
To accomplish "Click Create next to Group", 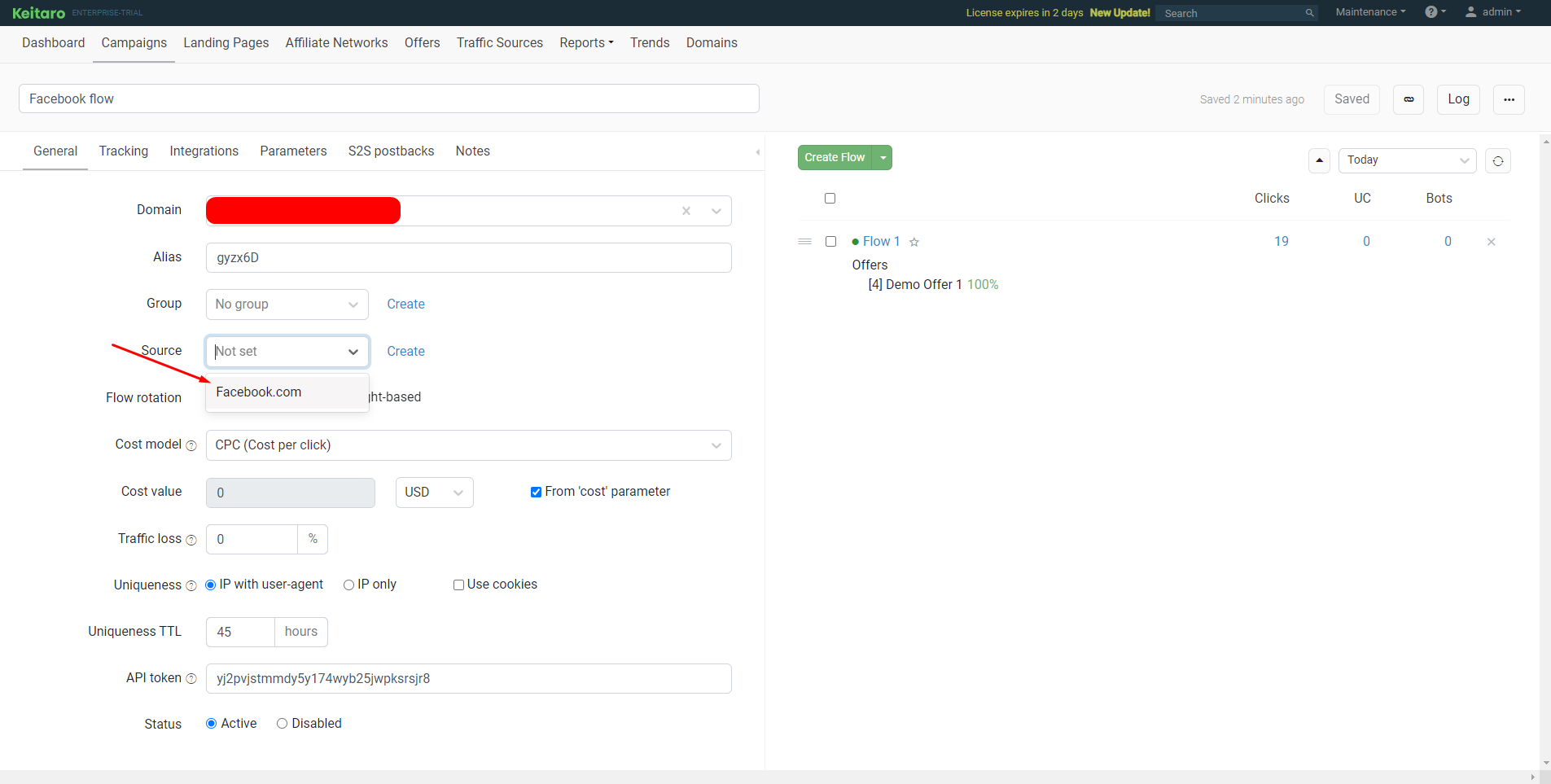I will [x=405, y=304].
